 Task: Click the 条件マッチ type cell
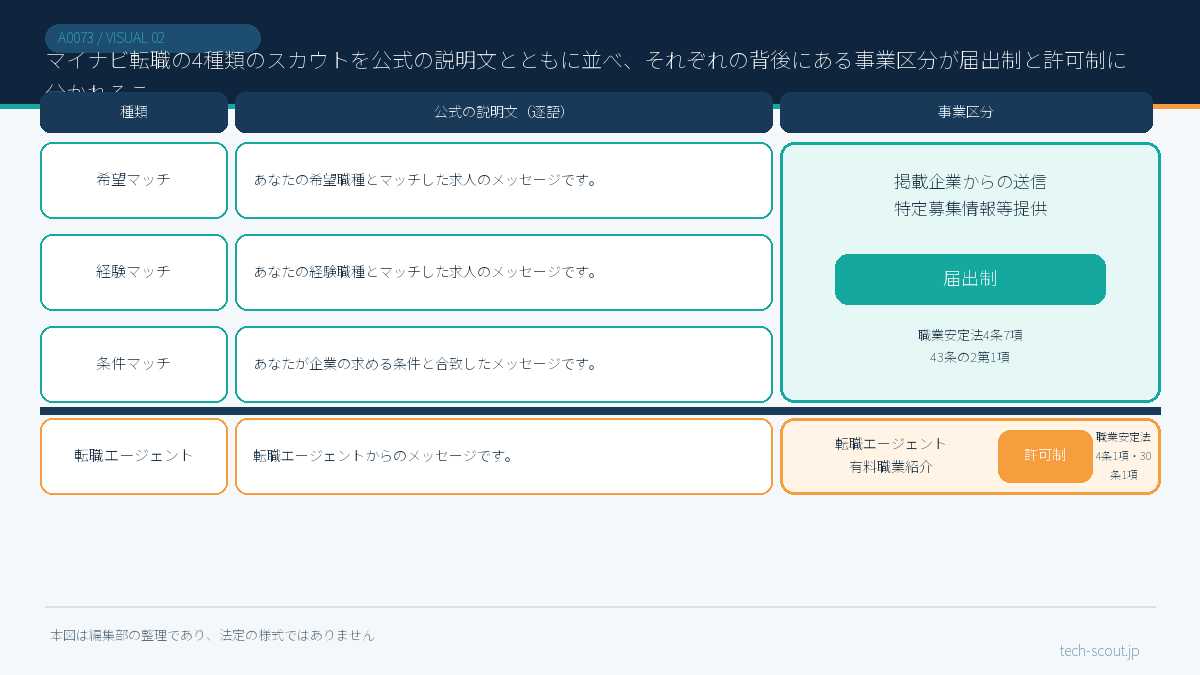pyautogui.click(x=134, y=364)
